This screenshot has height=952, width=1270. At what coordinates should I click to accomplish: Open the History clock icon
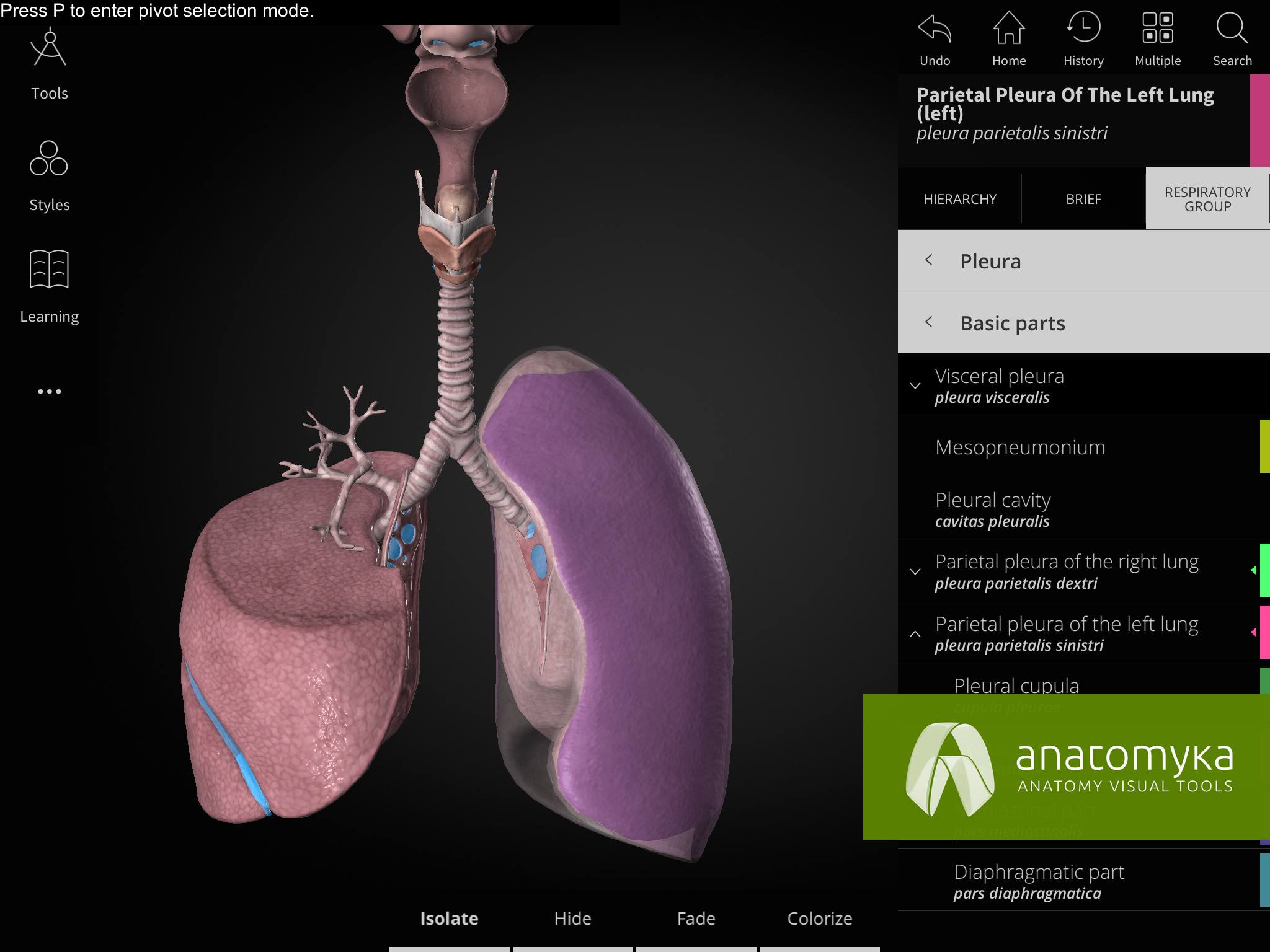tap(1083, 28)
